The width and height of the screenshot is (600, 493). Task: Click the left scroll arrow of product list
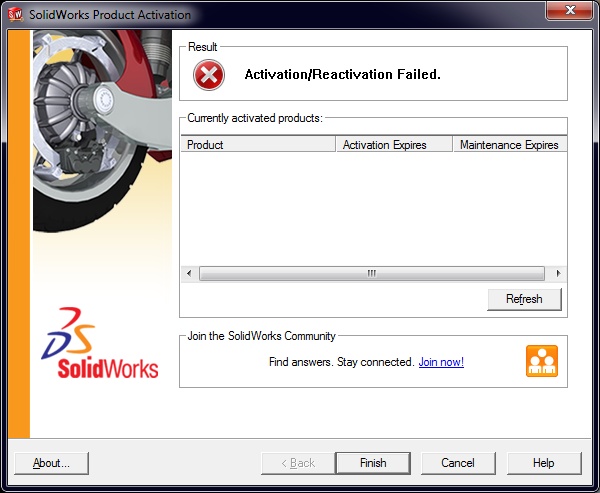[x=189, y=273]
